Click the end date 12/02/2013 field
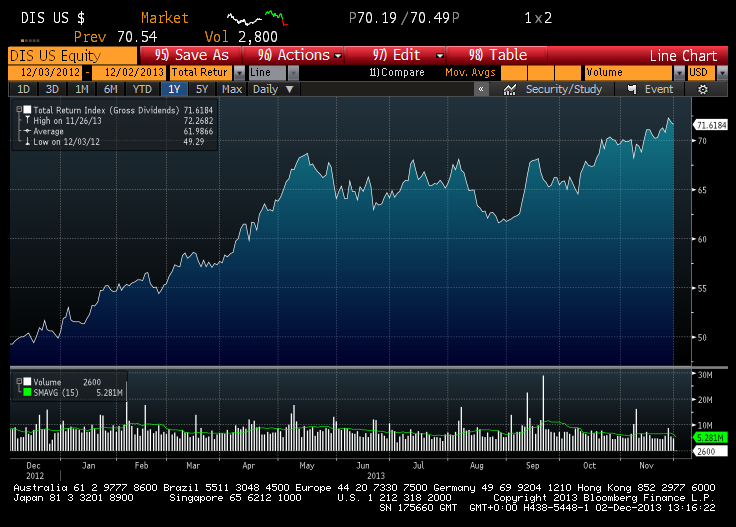The width and height of the screenshot is (736, 527). point(129,73)
